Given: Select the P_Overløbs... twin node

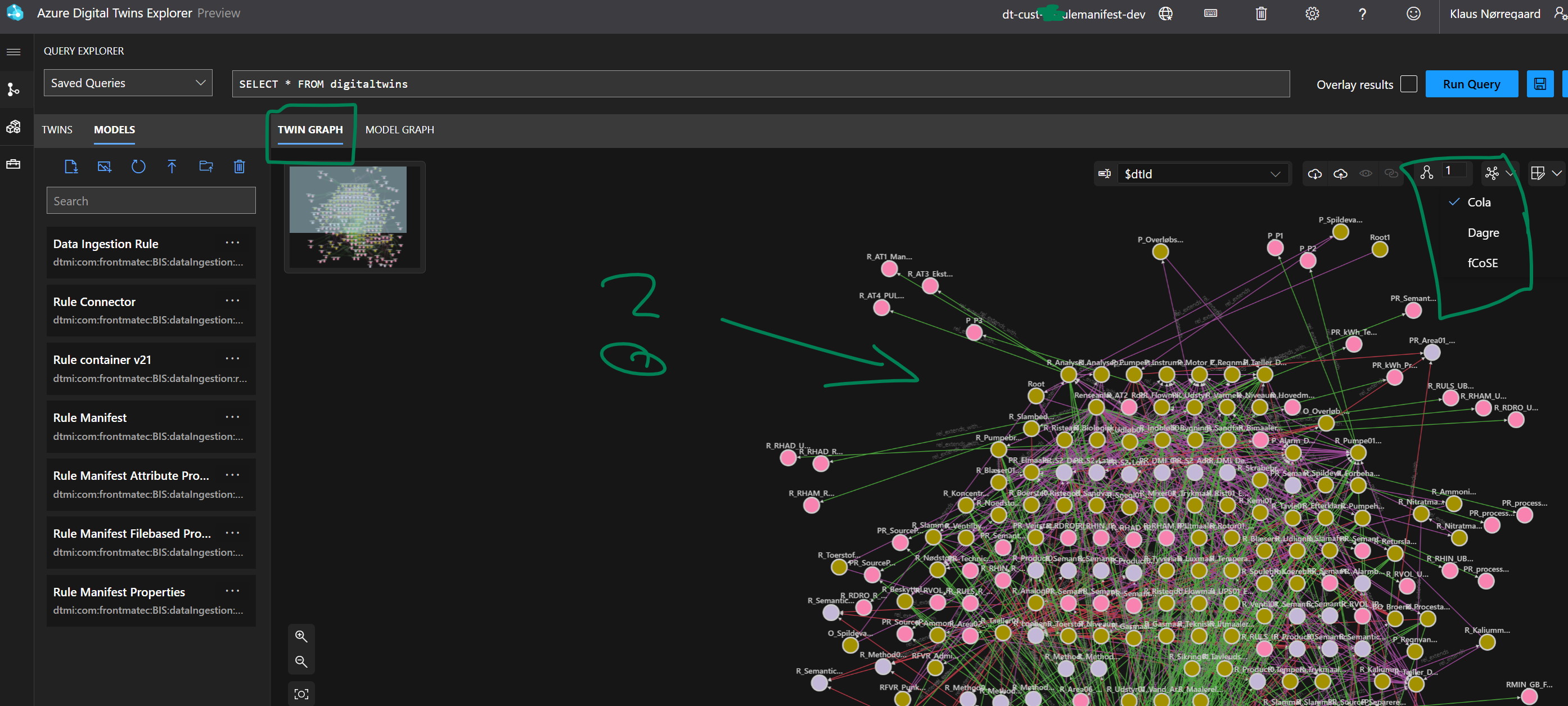Looking at the screenshot, I should (x=1160, y=251).
